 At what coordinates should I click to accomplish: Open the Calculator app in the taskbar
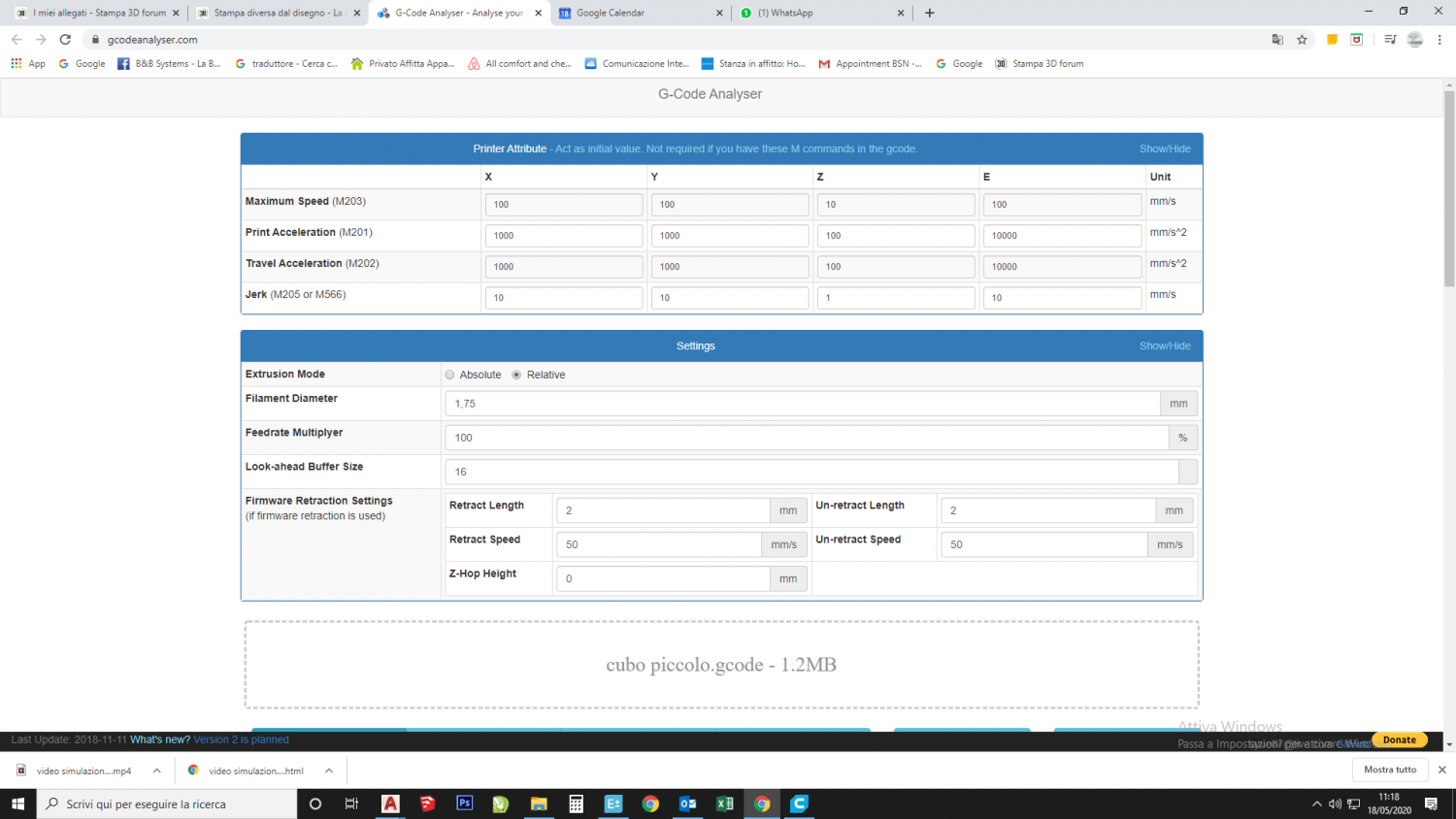click(x=577, y=803)
